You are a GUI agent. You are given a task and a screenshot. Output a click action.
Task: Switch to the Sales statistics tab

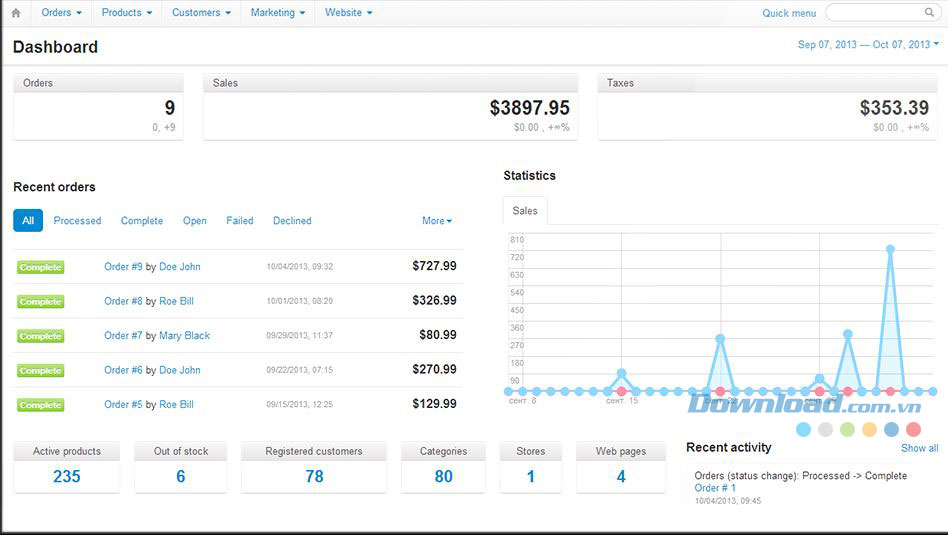pos(525,211)
